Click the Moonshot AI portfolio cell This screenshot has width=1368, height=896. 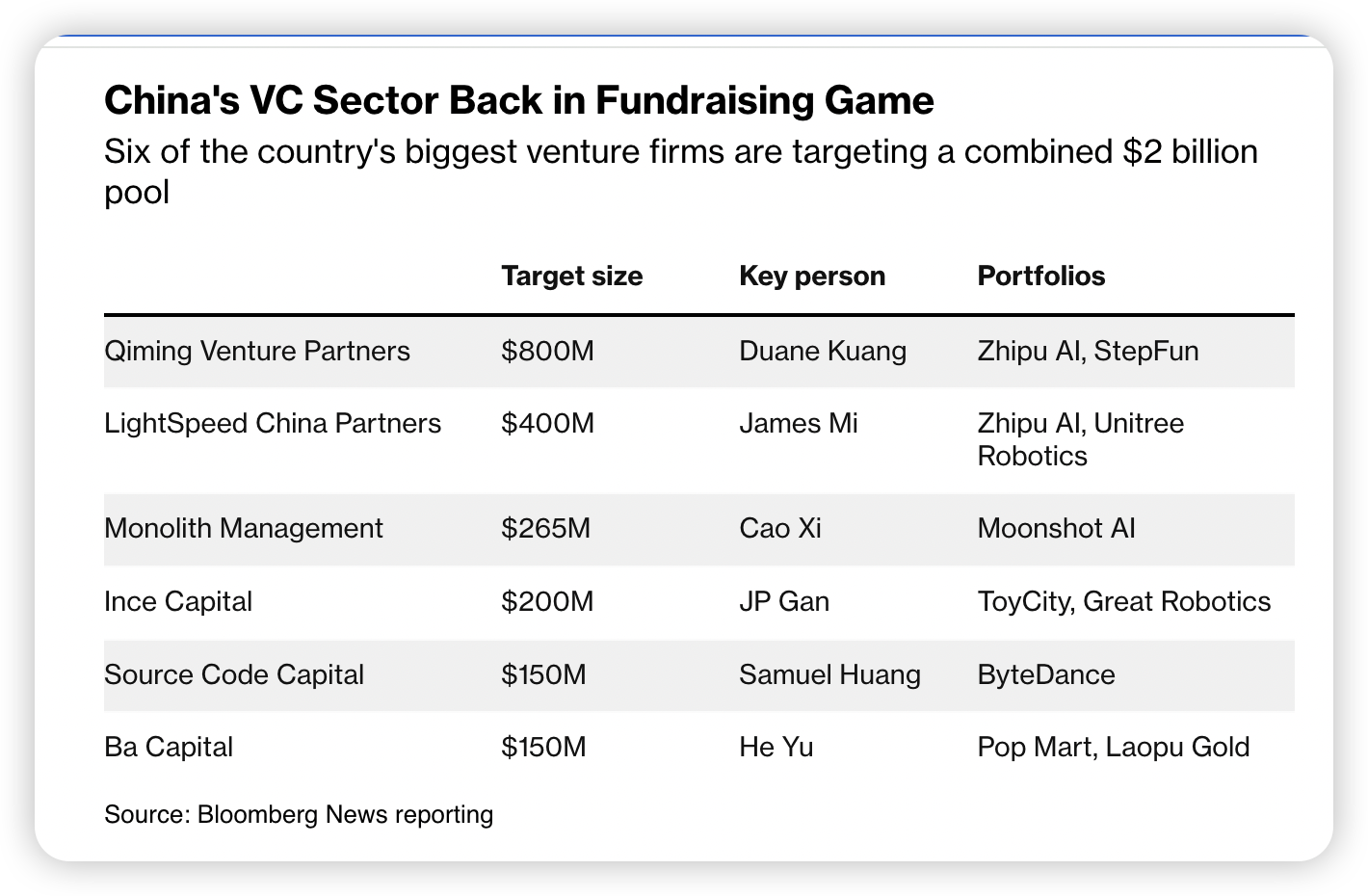[1056, 529]
